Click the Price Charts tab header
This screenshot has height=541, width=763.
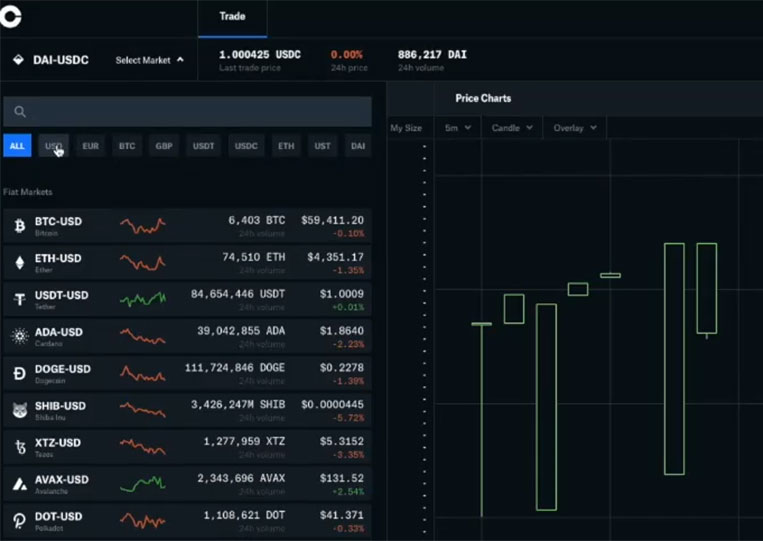483,98
